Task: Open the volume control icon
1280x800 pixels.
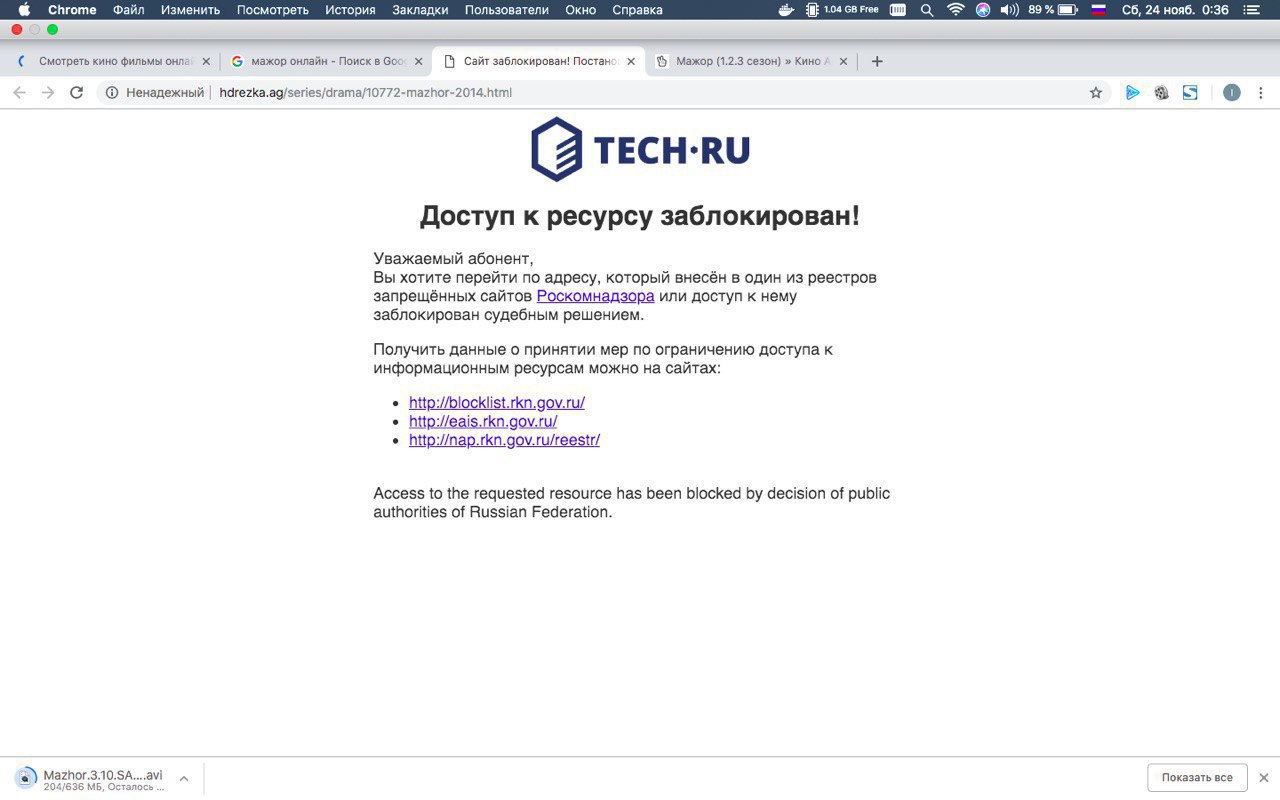Action: pos(1009,10)
